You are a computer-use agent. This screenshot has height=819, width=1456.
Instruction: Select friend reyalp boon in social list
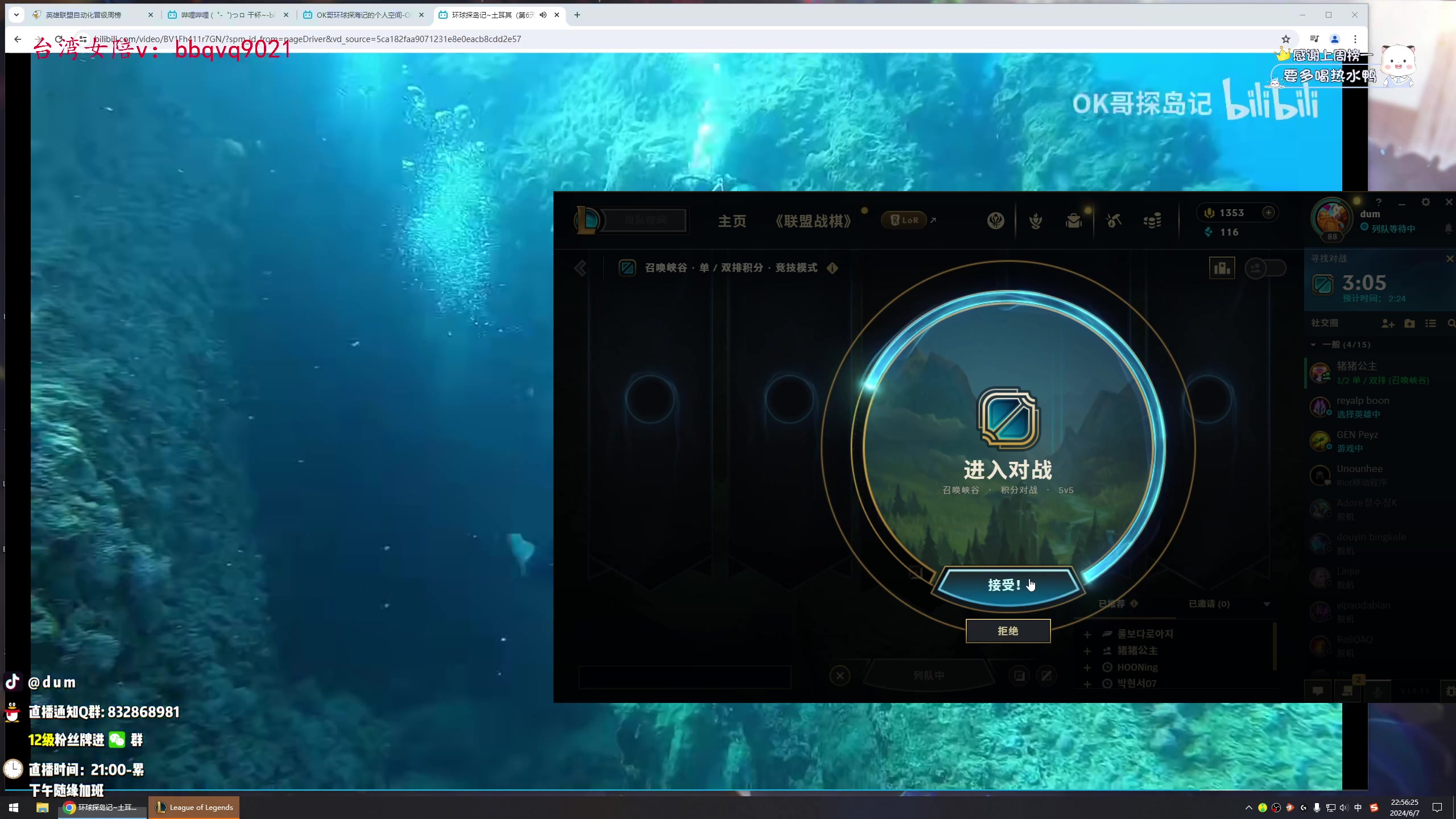(1381, 407)
